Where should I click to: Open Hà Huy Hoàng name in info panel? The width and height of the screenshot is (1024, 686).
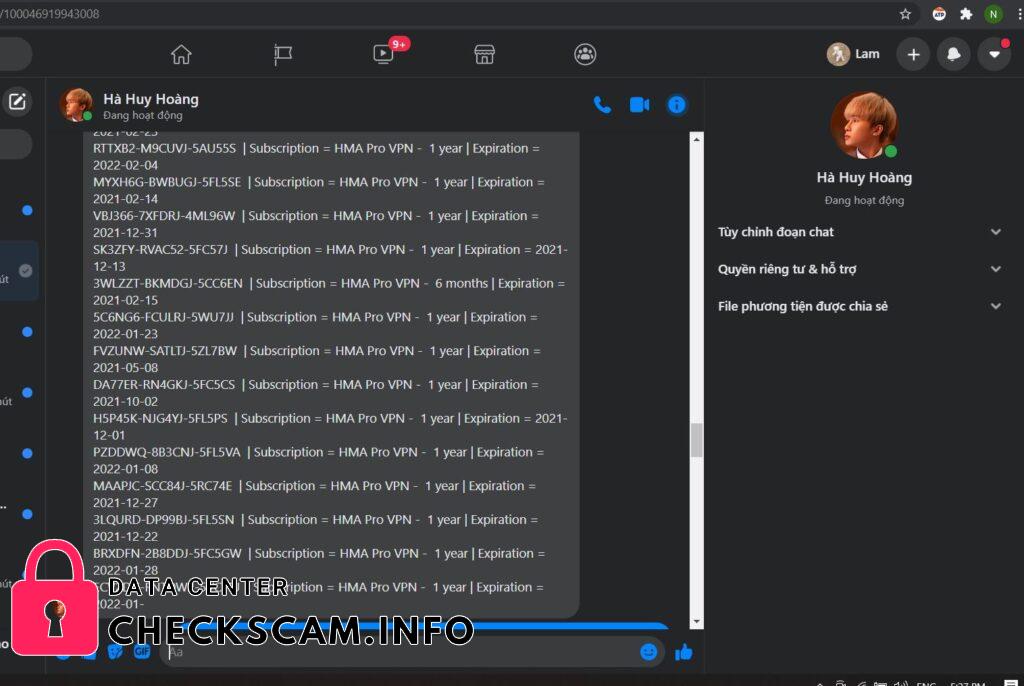[864, 178]
